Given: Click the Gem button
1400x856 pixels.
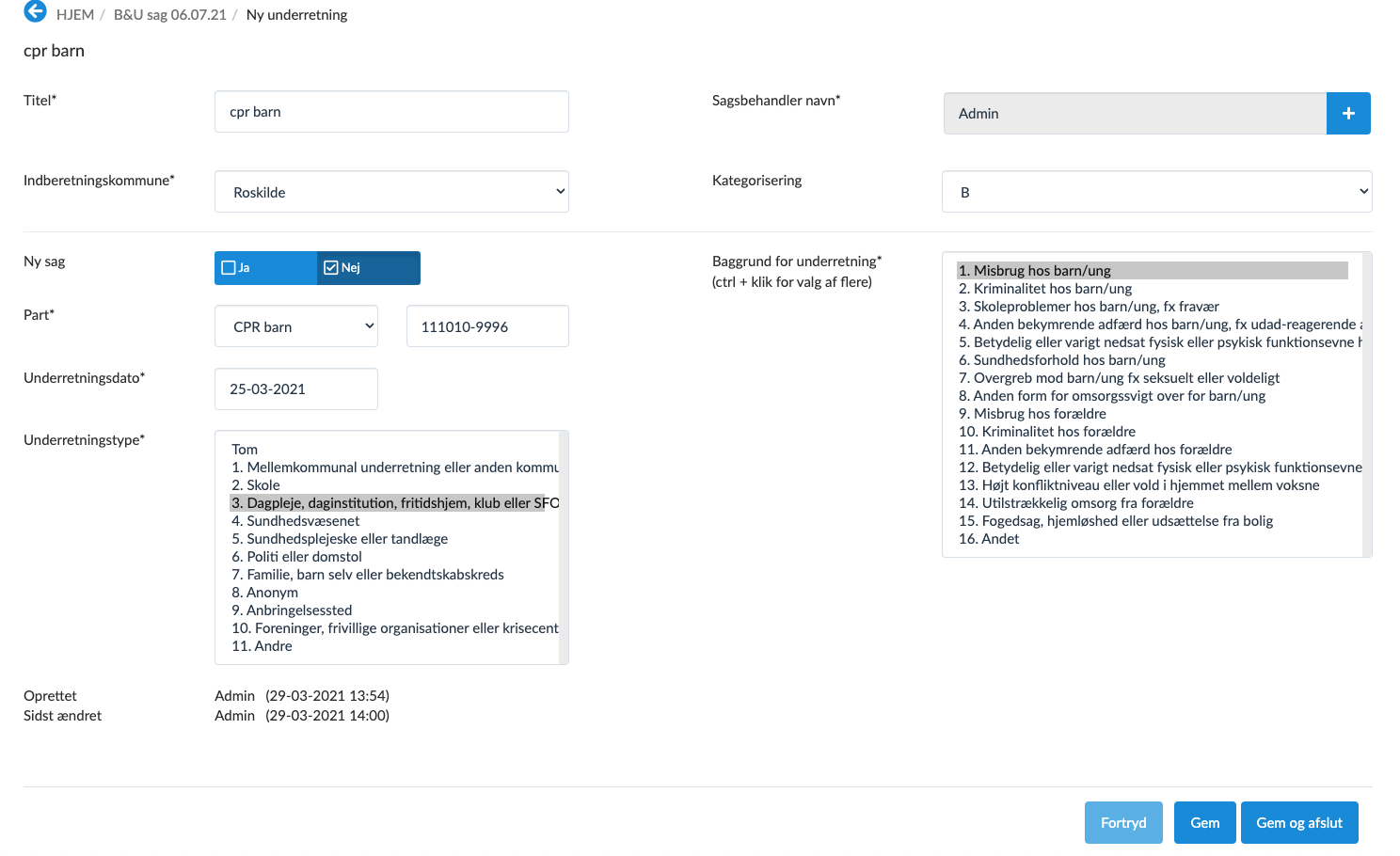Looking at the screenshot, I should coord(1204,823).
